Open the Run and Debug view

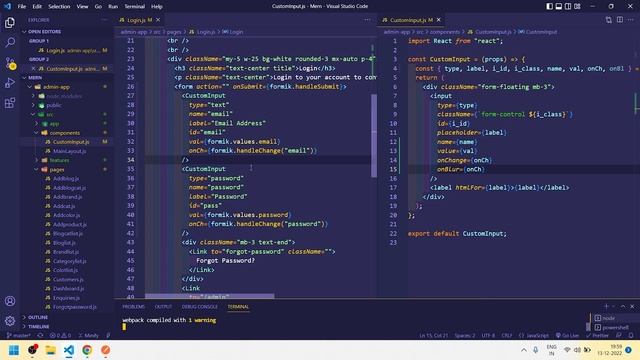click(x=10, y=83)
